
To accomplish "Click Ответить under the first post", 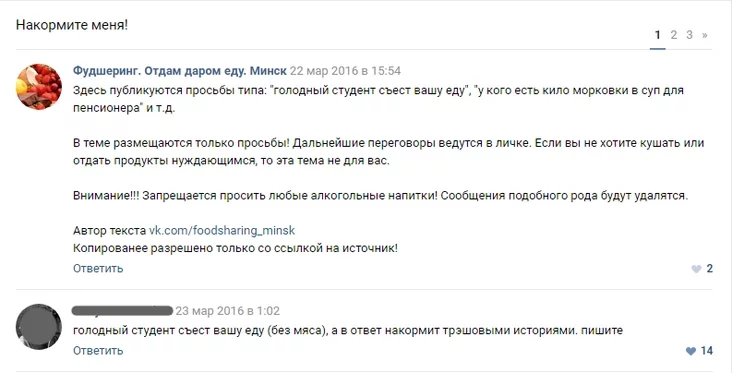I will pos(98,268).
